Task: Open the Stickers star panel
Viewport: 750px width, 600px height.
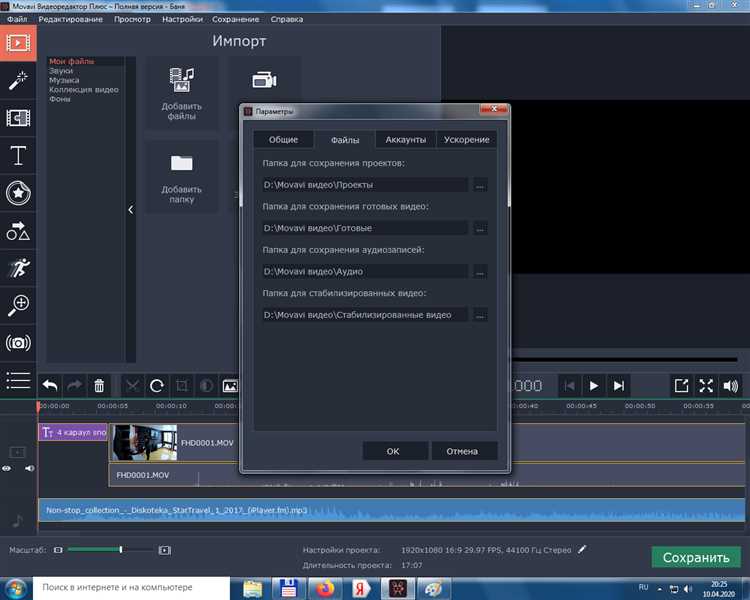Action: click(x=18, y=193)
